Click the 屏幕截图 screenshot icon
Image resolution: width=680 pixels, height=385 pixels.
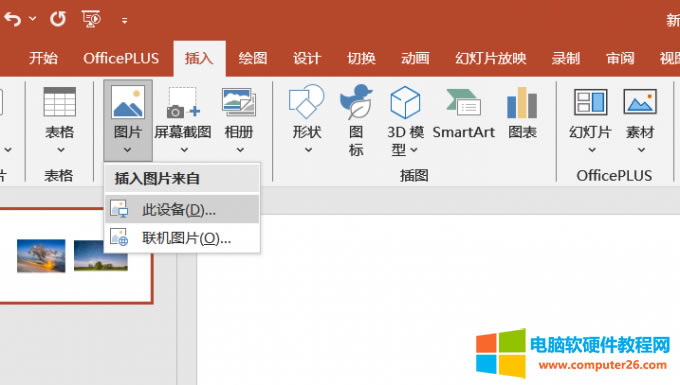[x=183, y=103]
